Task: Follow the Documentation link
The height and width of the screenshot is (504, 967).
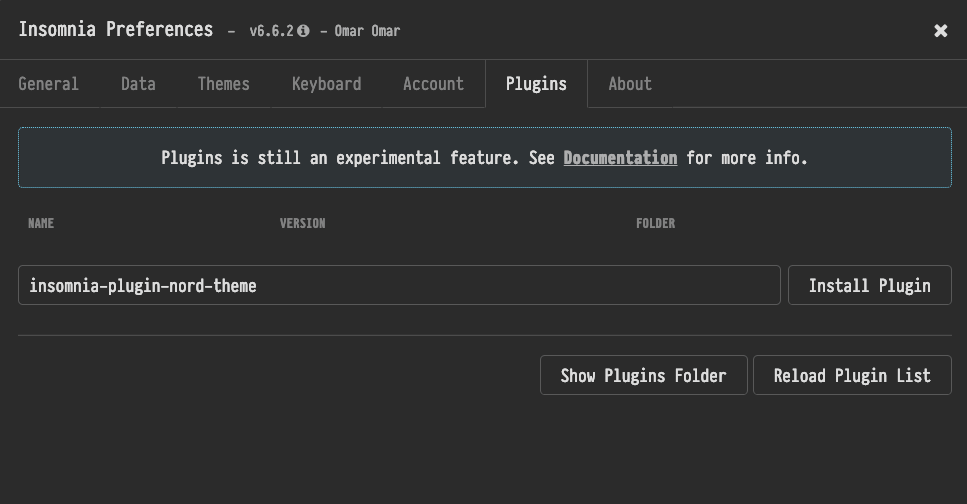Action: point(620,158)
